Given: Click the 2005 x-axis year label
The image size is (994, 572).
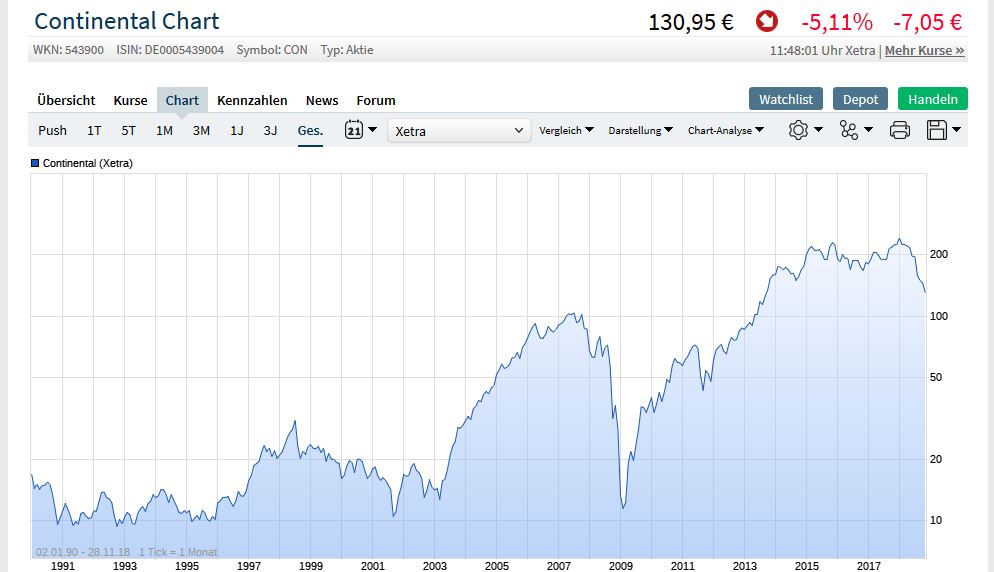Looking at the screenshot, I should (x=496, y=566).
